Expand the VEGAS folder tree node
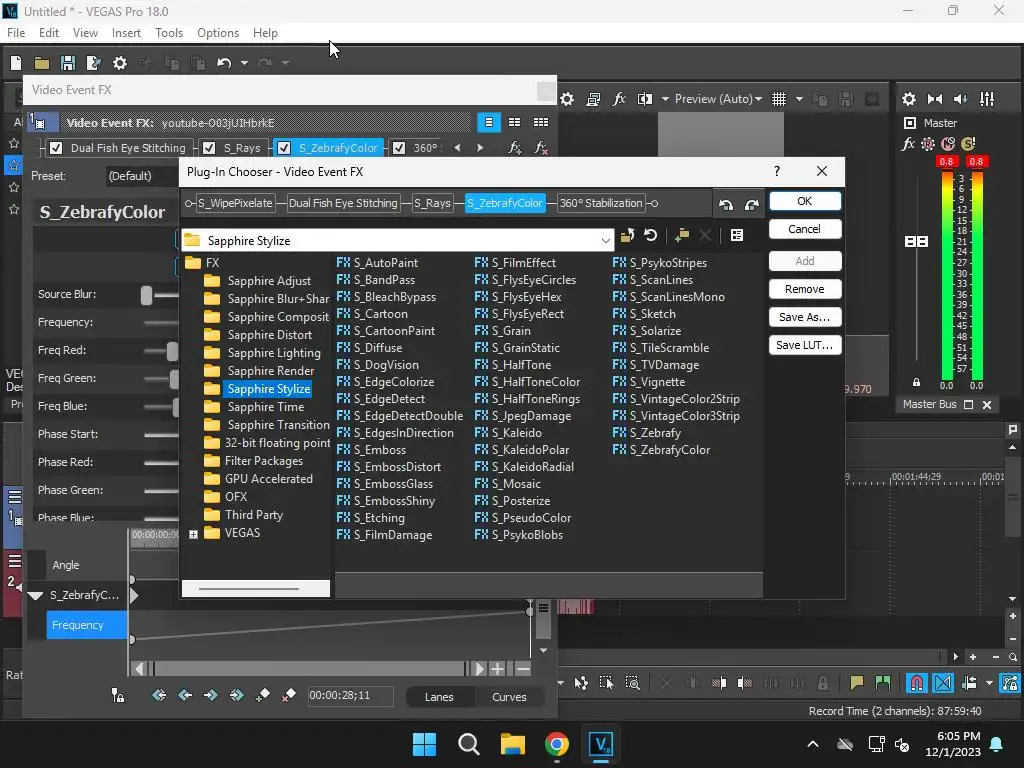Viewport: 1024px width, 768px height. 193,534
